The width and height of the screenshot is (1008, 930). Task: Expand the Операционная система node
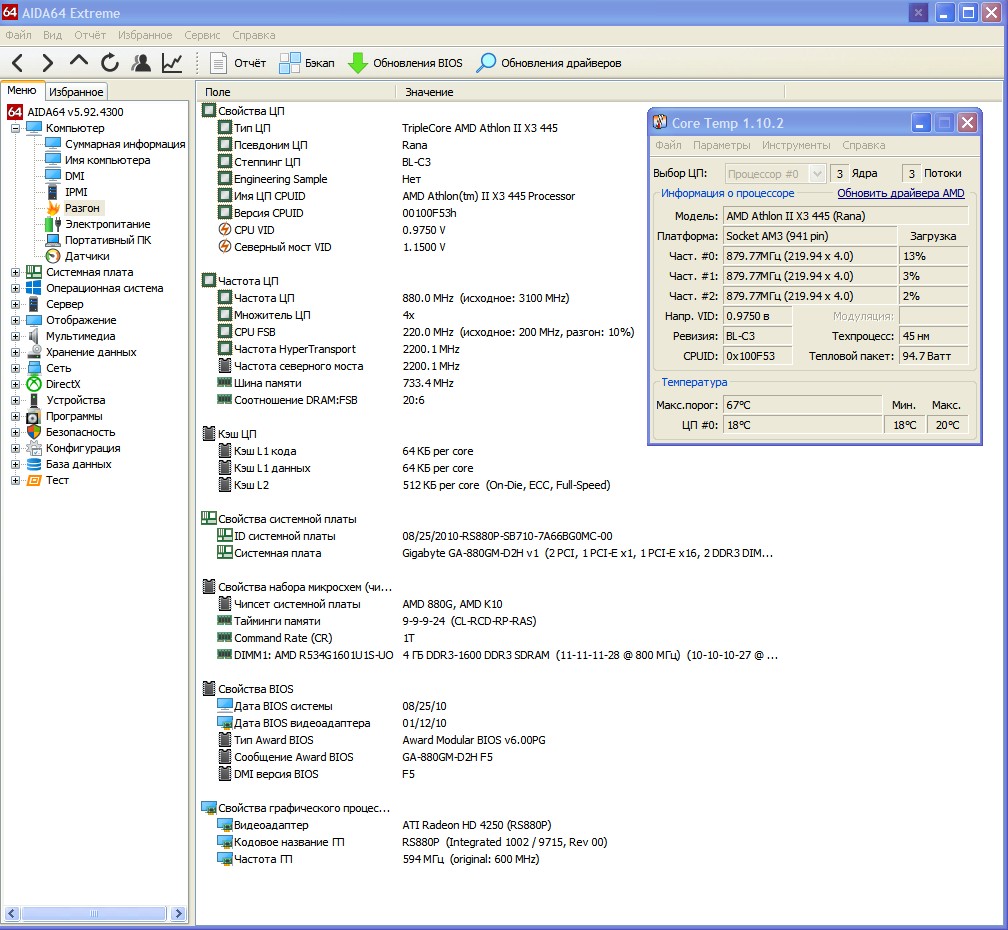tap(15, 289)
